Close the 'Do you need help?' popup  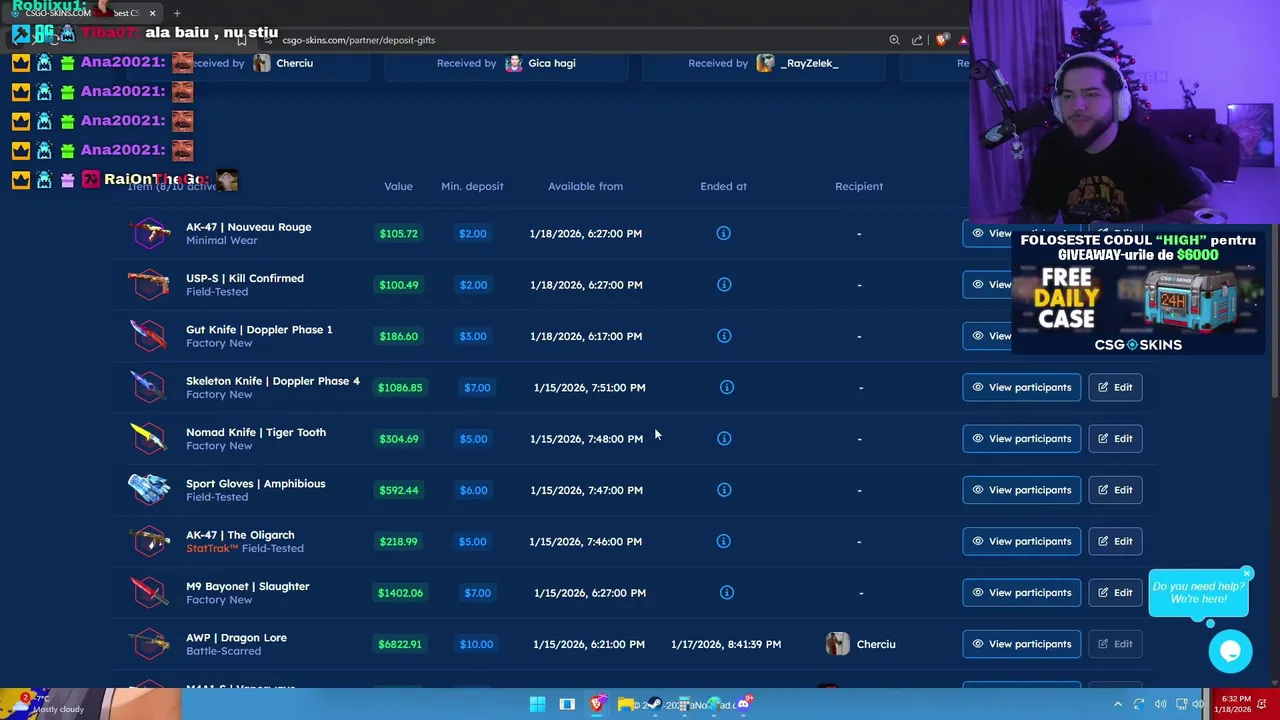1247,574
